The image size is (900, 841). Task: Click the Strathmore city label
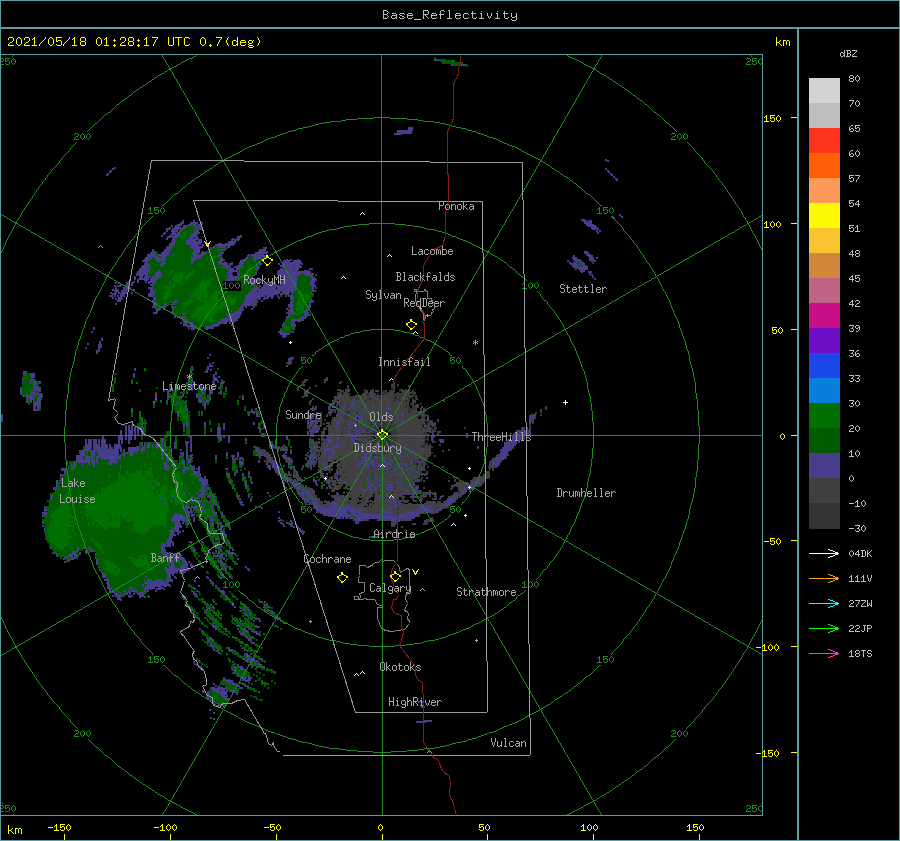[x=486, y=592]
